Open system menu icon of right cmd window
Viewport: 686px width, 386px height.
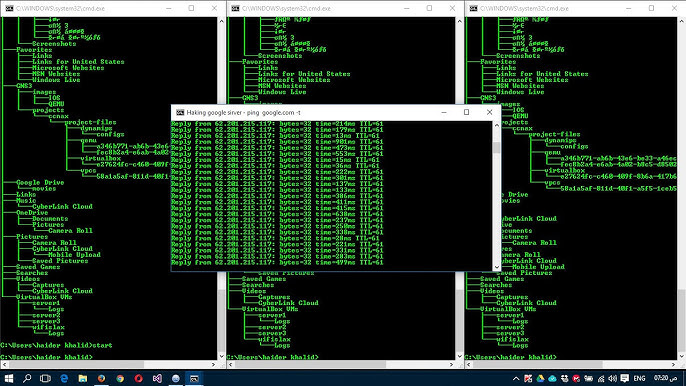click(x=473, y=8)
